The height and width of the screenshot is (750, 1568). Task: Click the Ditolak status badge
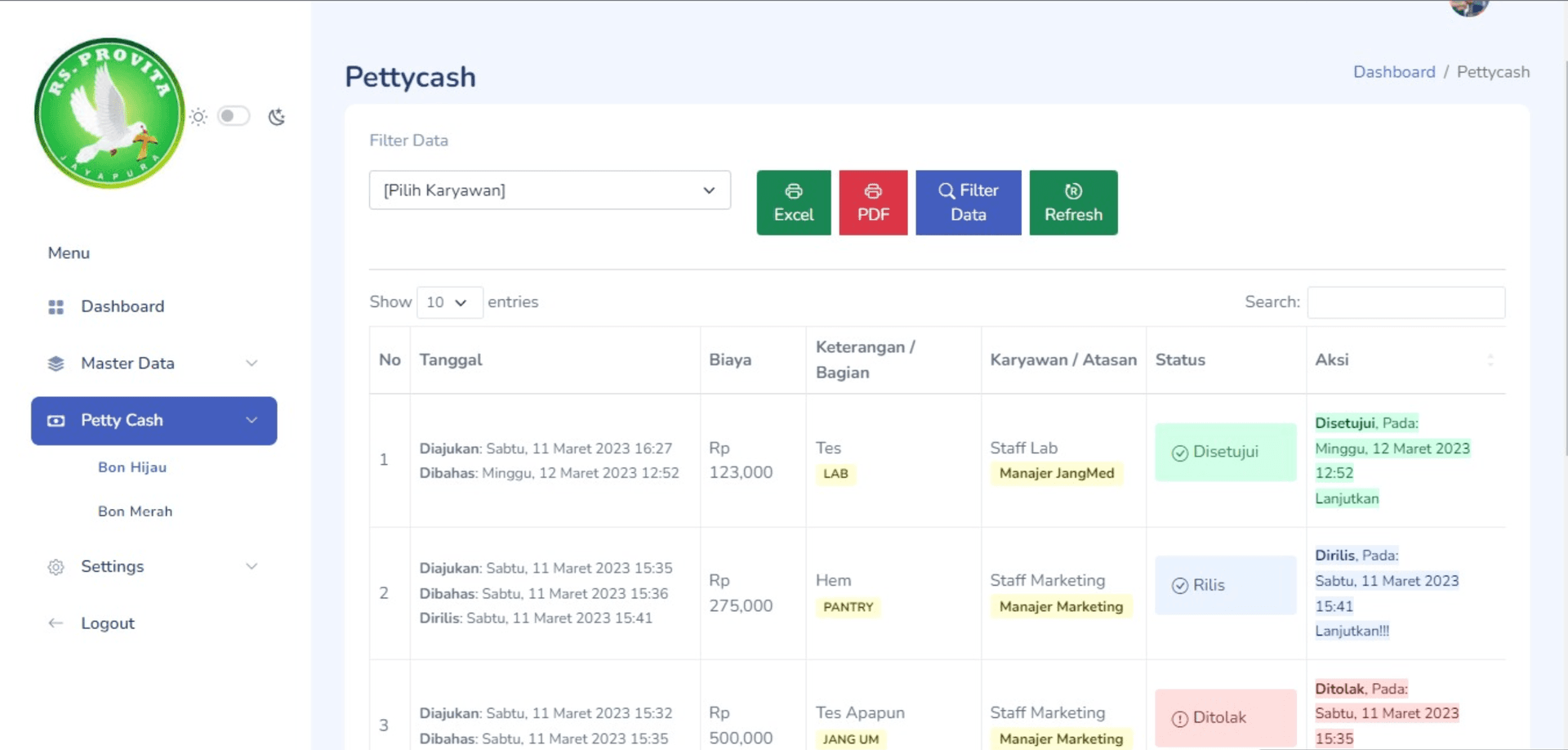(1226, 718)
